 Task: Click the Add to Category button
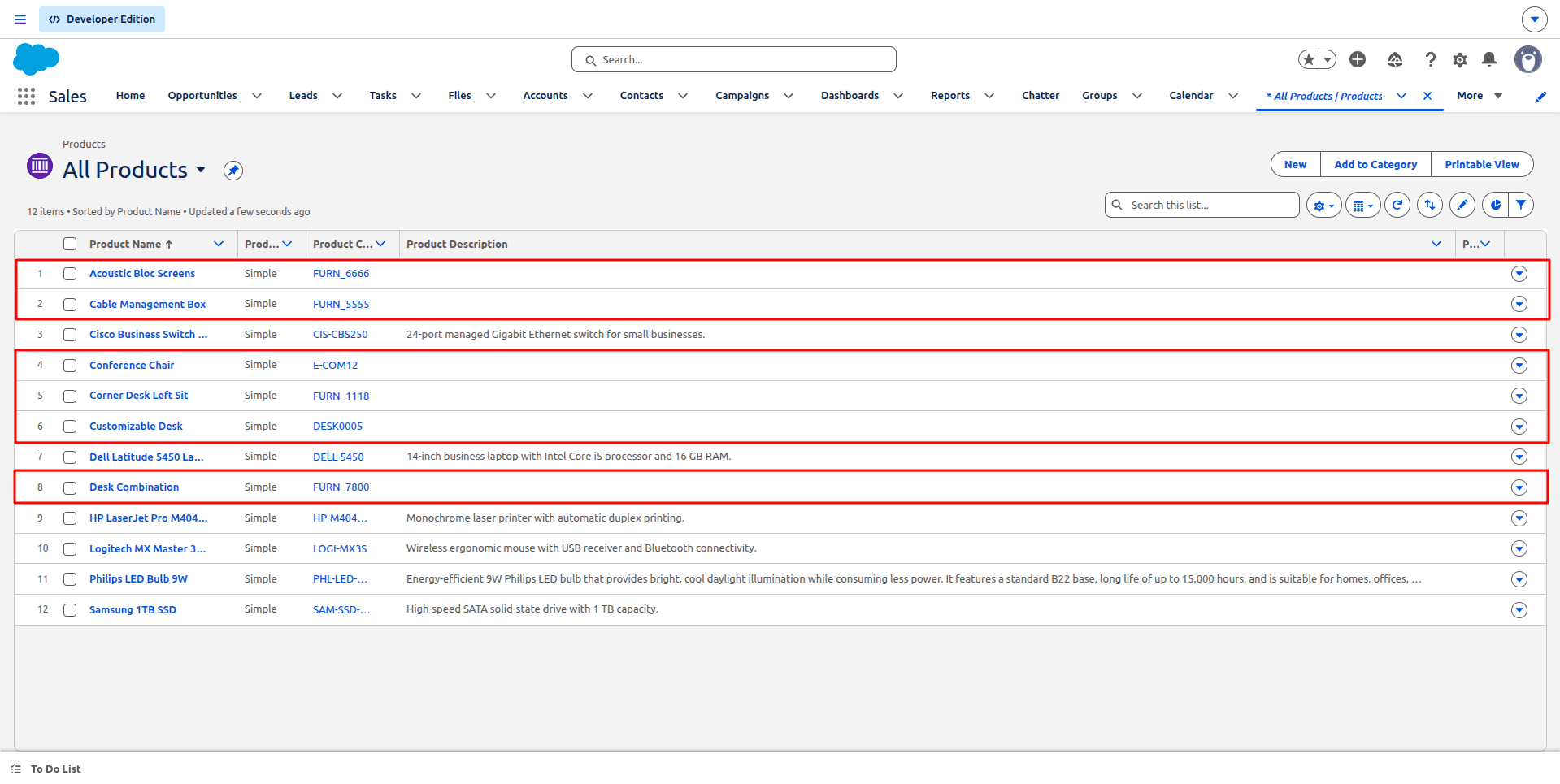coord(1375,164)
